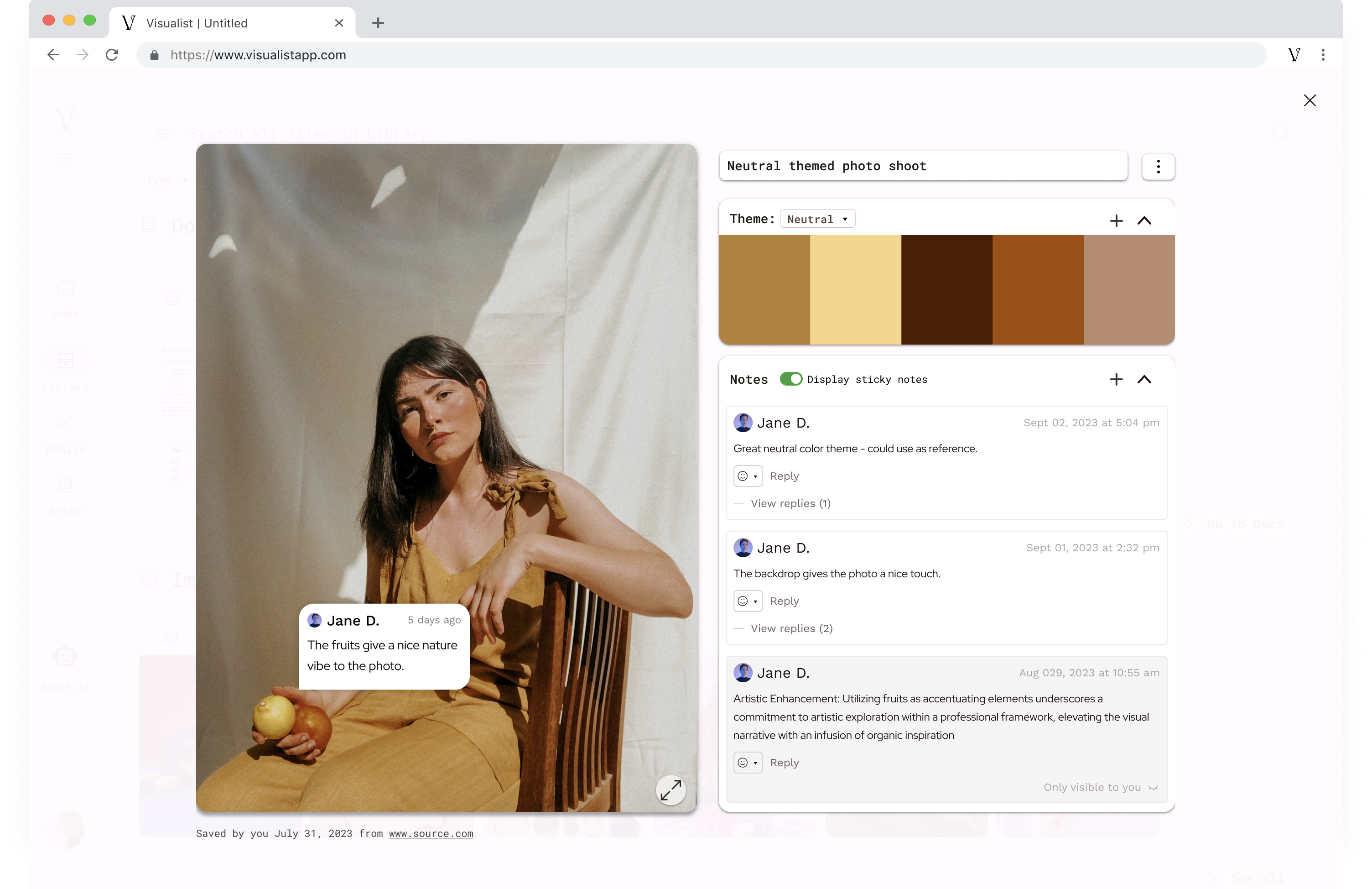Screen dimensions: 1372x889
Task: Open the Neutral theme dropdown
Action: tap(817, 219)
